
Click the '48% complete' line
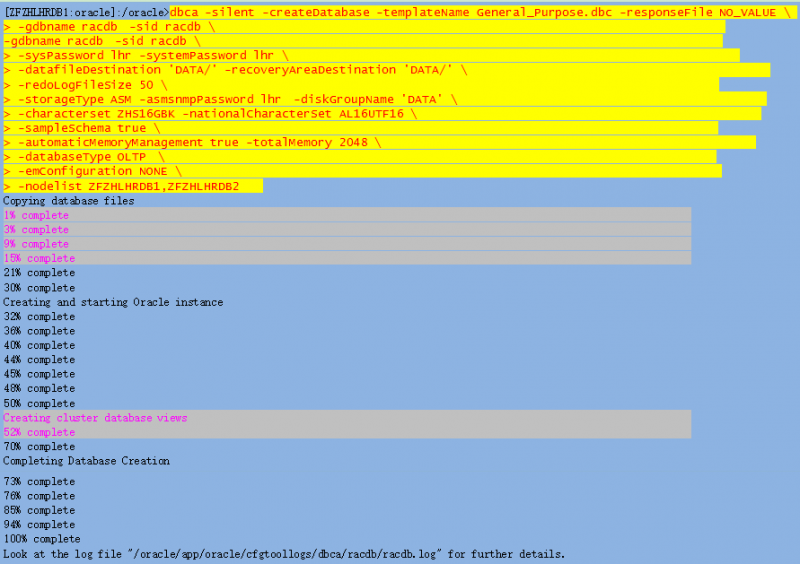coord(39,388)
